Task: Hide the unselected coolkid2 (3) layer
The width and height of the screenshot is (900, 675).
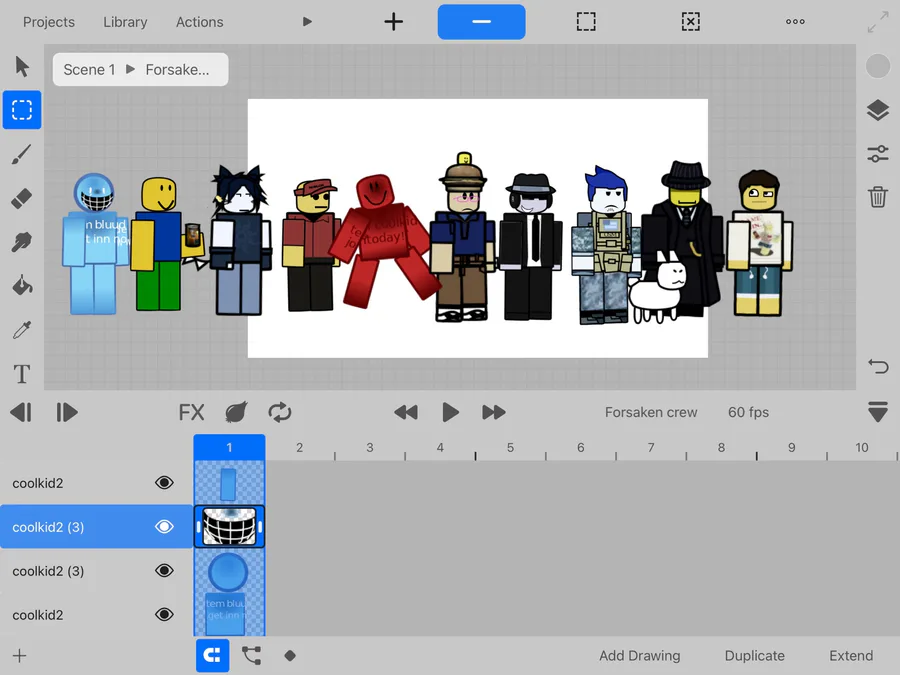Action: (164, 571)
